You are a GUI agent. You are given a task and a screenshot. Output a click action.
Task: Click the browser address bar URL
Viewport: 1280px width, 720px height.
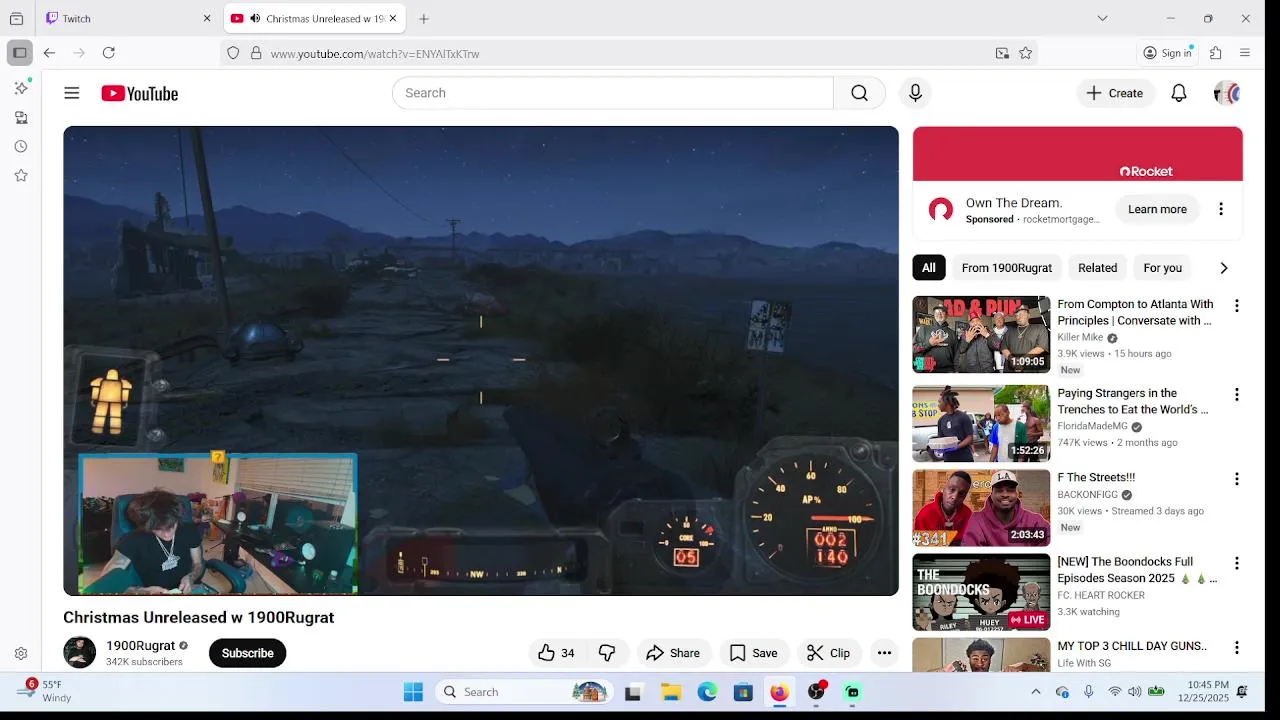pyautogui.click(x=375, y=53)
